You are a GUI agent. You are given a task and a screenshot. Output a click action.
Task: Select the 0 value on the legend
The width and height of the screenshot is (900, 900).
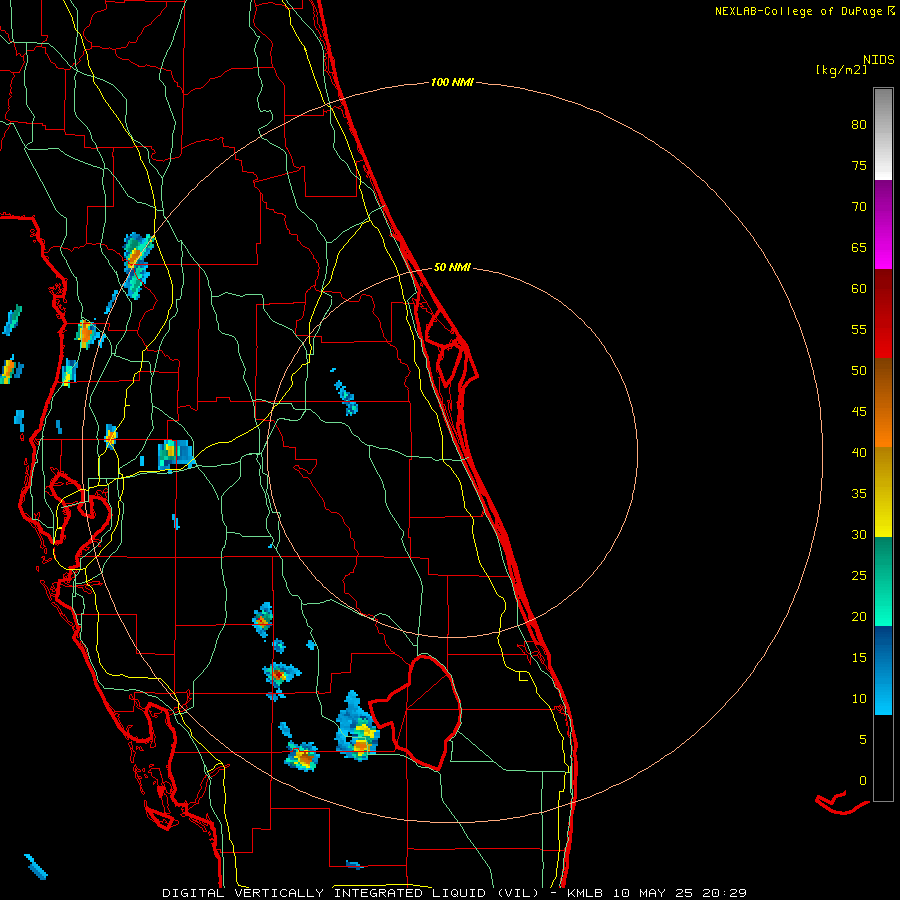pos(863,781)
